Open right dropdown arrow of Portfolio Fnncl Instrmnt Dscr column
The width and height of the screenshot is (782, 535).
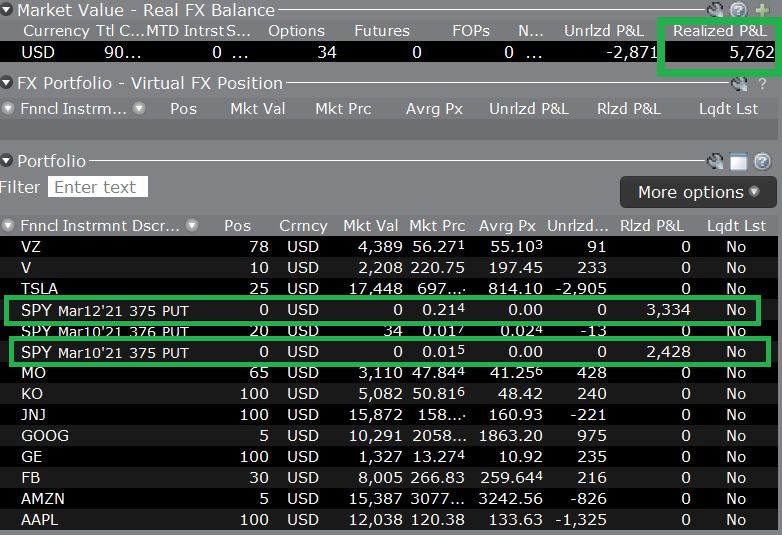pyautogui.click(x=192, y=225)
